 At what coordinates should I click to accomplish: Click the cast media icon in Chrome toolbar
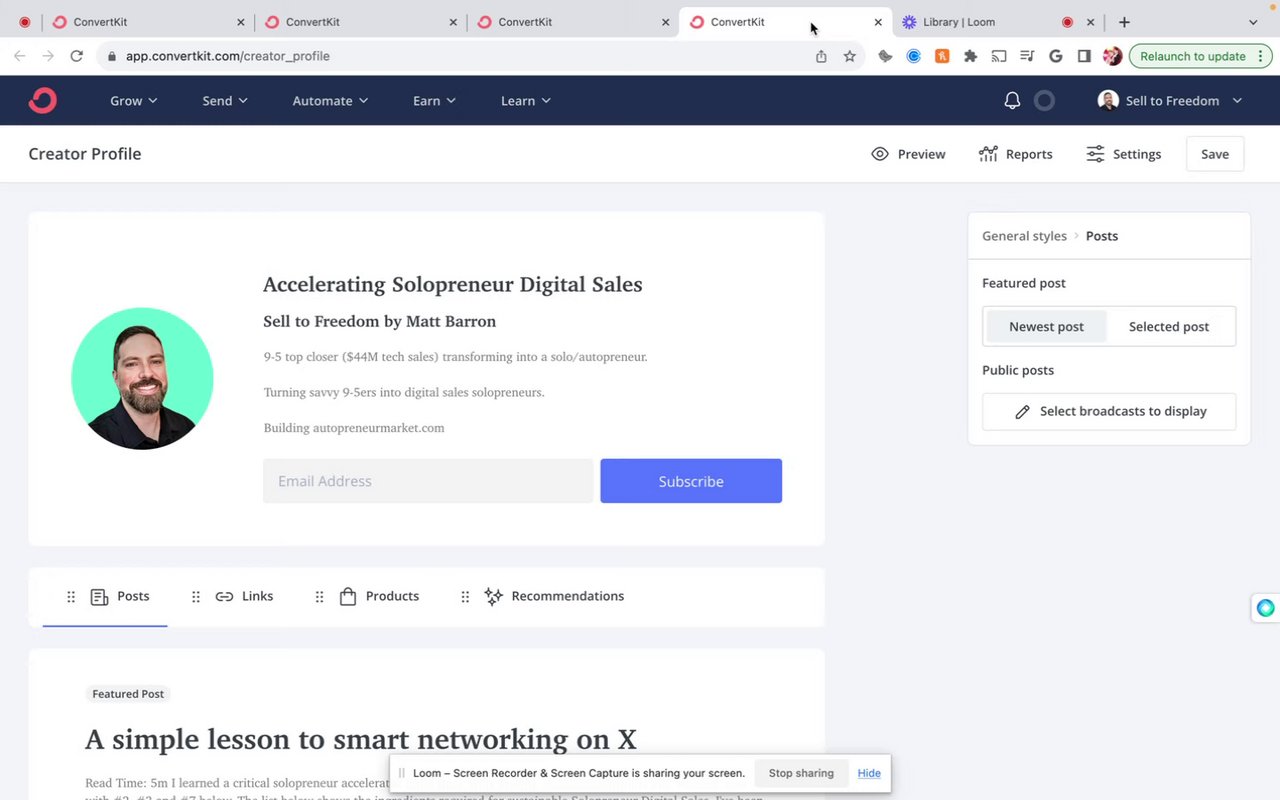coord(998,56)
